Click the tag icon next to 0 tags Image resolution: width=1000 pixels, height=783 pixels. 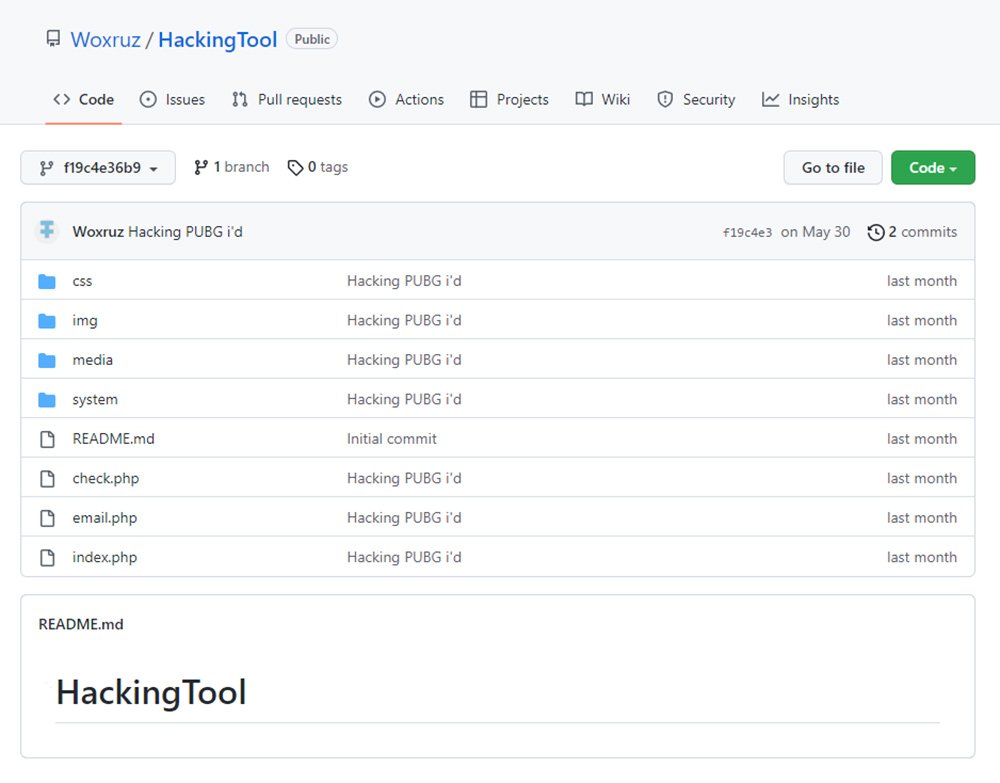(295, 168)
